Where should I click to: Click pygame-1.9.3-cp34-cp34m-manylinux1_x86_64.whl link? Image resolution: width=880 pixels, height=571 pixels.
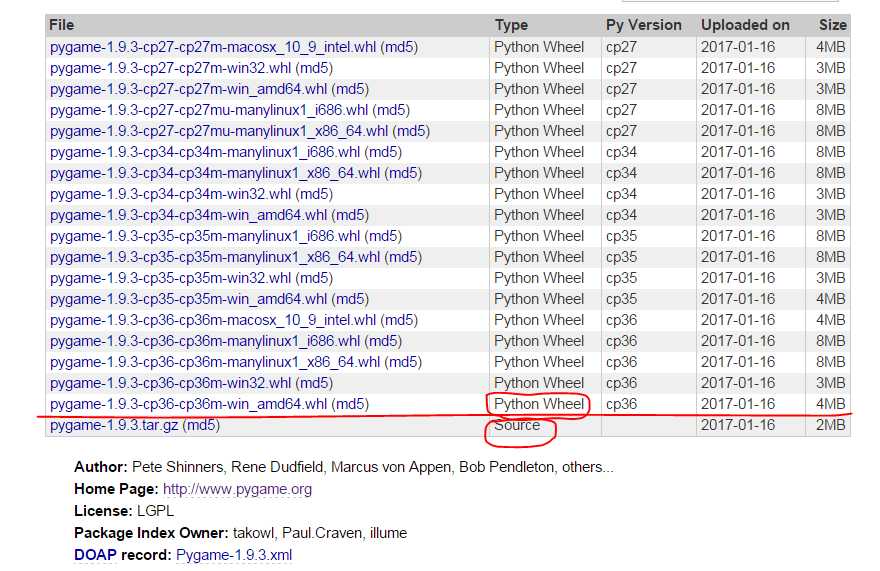pos(215,173)
